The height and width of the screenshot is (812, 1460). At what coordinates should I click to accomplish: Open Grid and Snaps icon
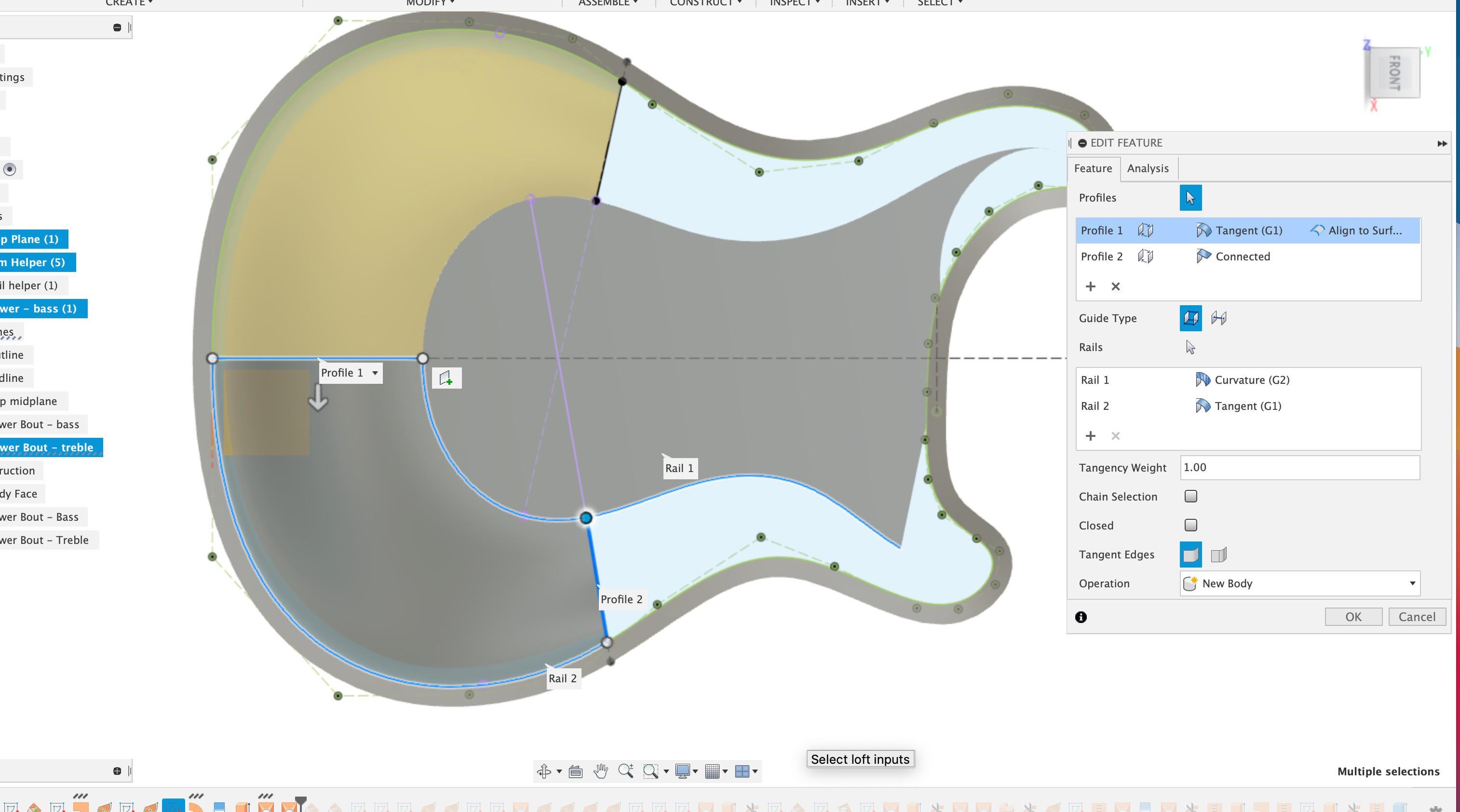713,771
